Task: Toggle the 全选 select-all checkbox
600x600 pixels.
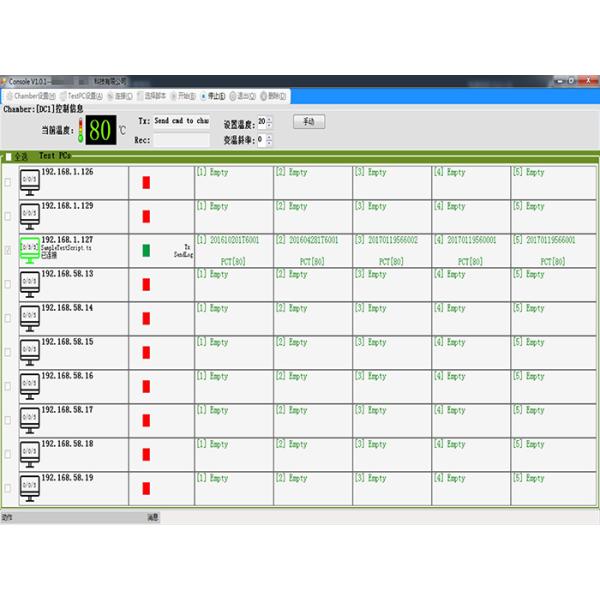Action: tap(8, 157)
